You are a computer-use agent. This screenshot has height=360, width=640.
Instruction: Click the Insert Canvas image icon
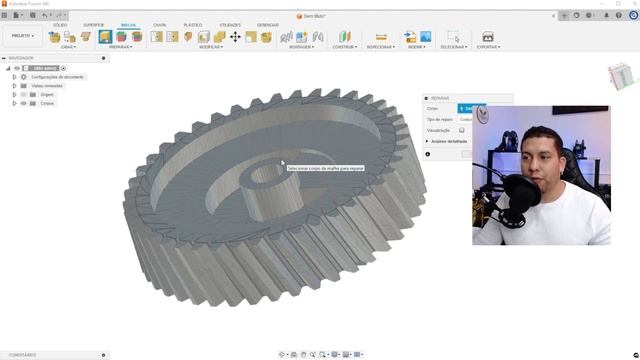click(x=425, y=37)
